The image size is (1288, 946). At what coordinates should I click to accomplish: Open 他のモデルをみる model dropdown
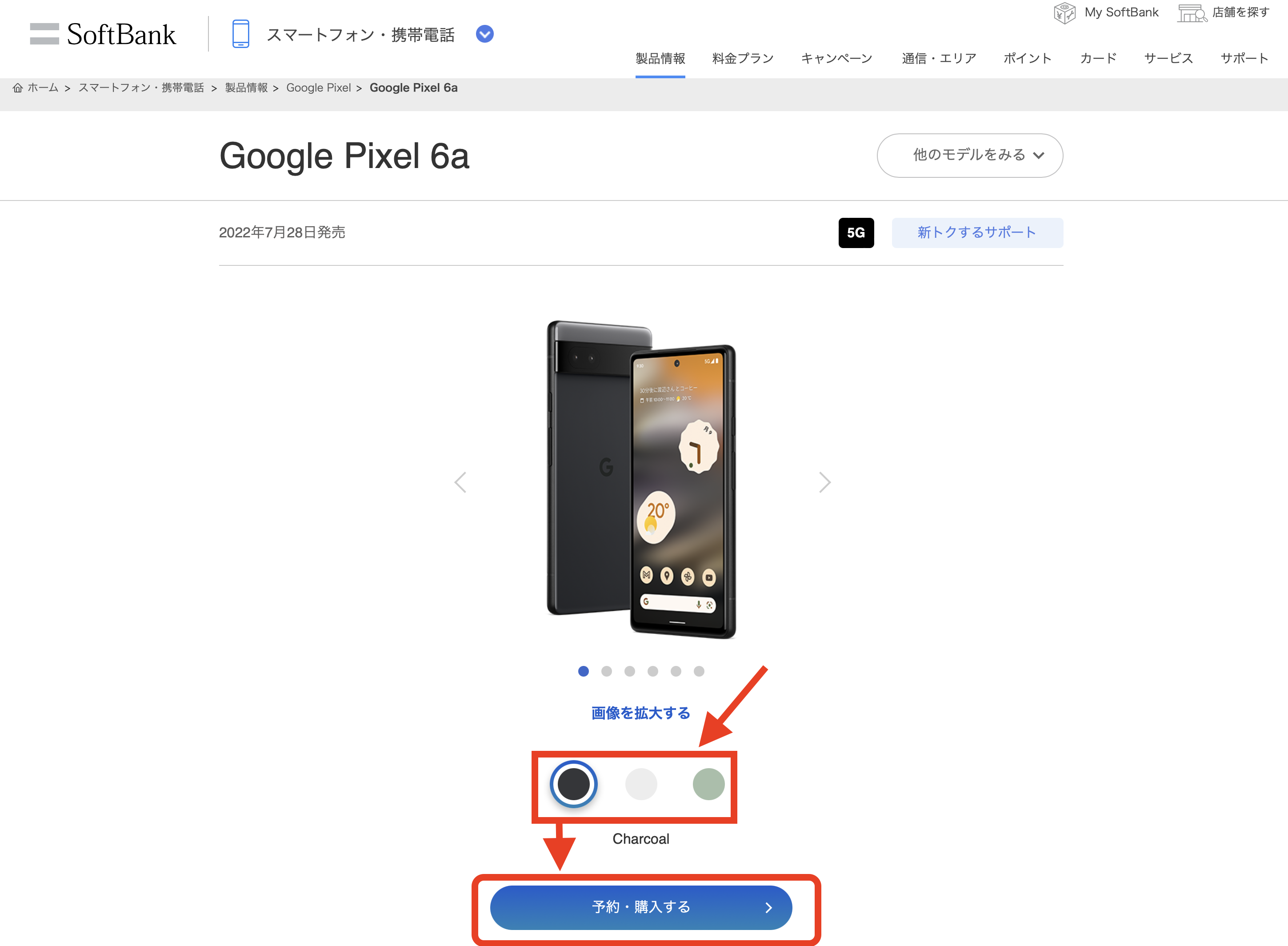[x=970, y=155]
